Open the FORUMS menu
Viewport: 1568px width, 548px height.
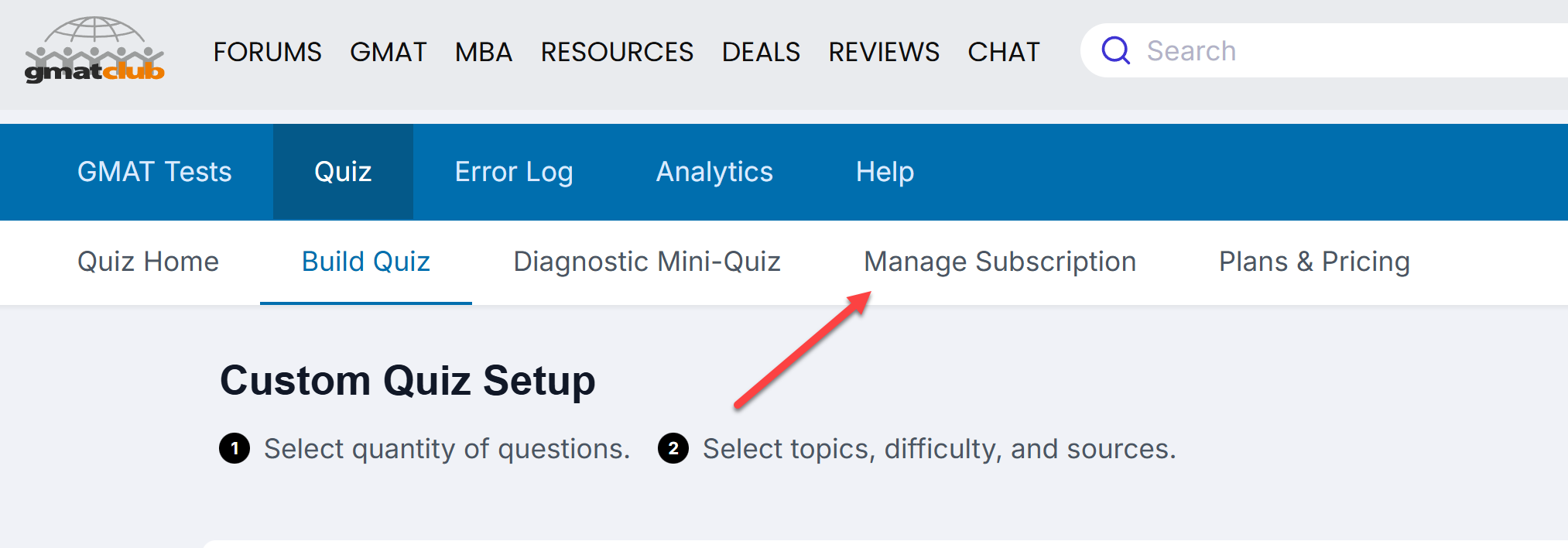(267, 52)
